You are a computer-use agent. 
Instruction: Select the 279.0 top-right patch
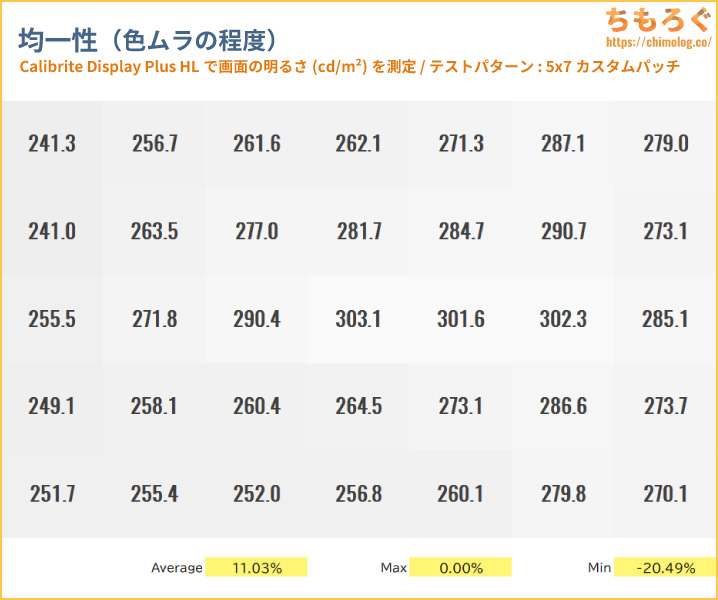point(665,144)
